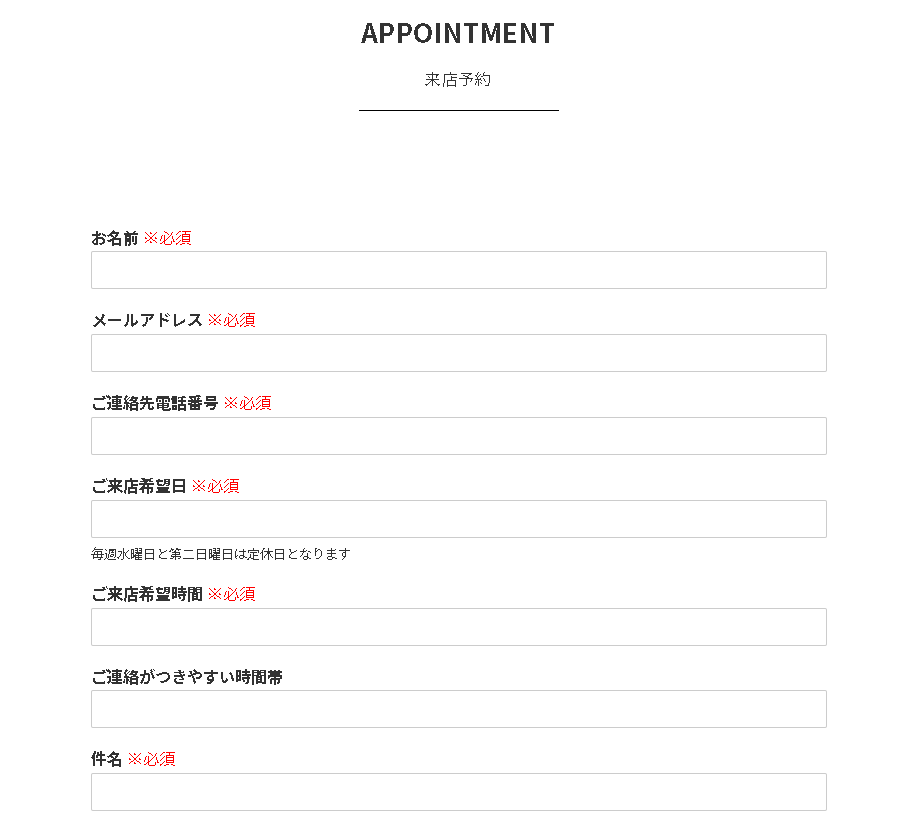Focus the メールアドレス email input field
The height and width of the screenshot is (820, 906).
(x=459, y=353)
